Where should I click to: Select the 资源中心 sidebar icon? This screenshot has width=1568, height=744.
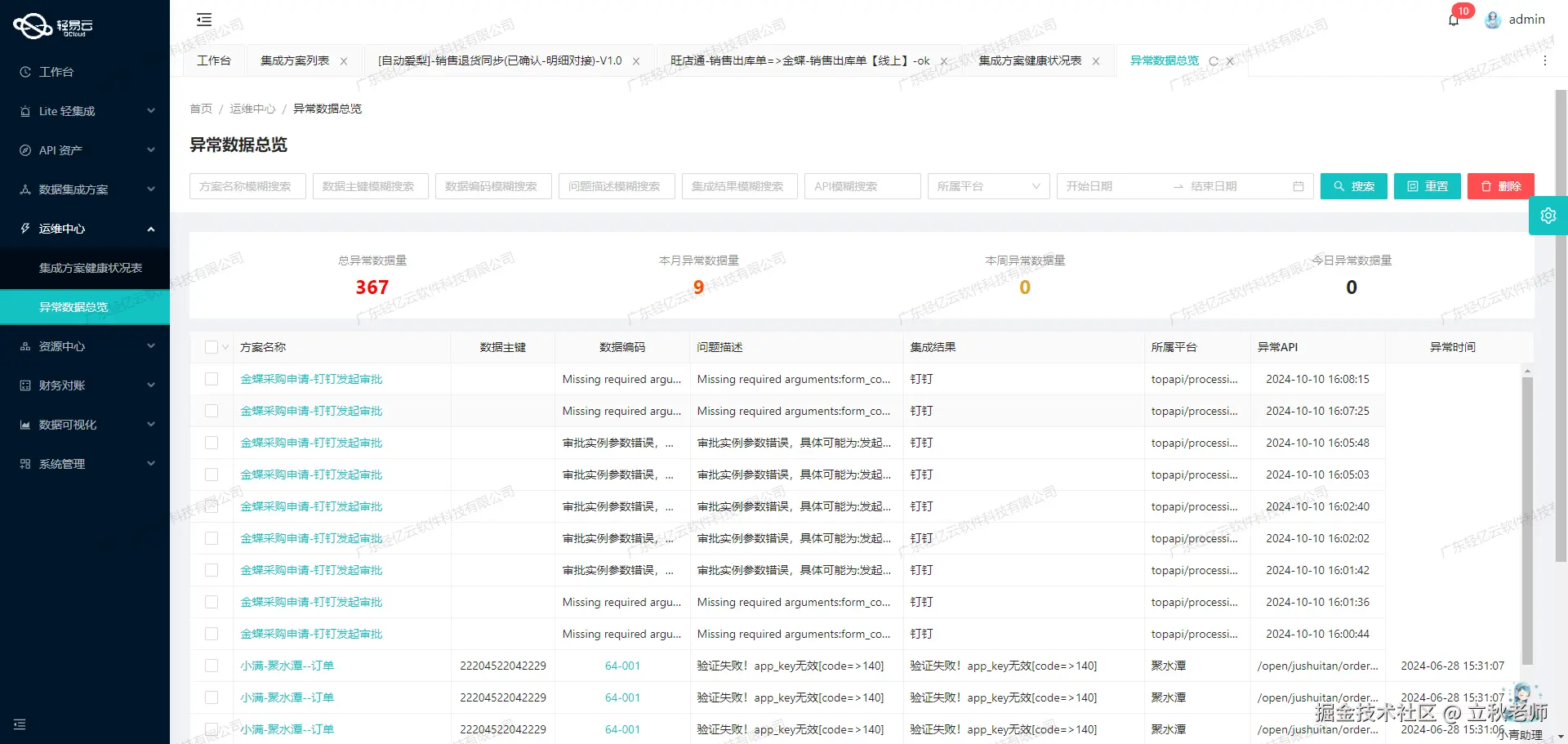(24, 345)
